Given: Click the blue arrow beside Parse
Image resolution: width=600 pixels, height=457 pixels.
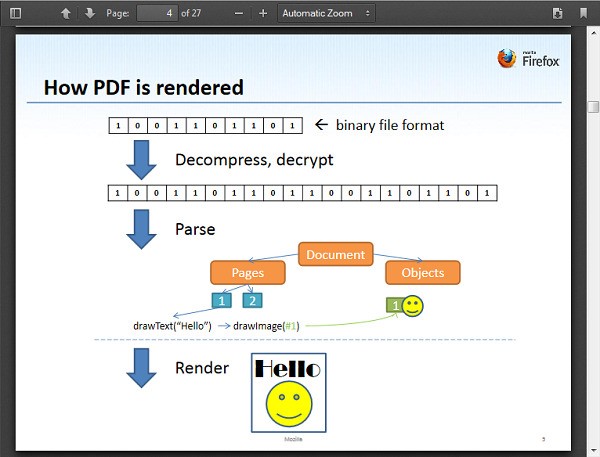Looking at the screenshot, I should [142, 231].
